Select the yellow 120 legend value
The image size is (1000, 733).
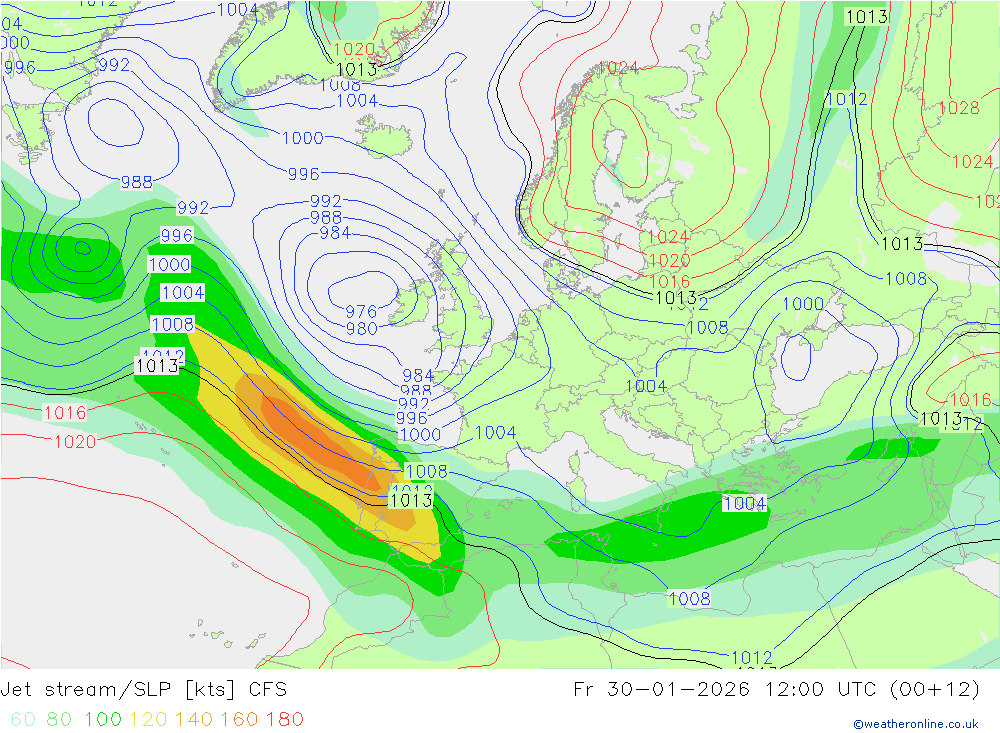[x=148, y=719]
